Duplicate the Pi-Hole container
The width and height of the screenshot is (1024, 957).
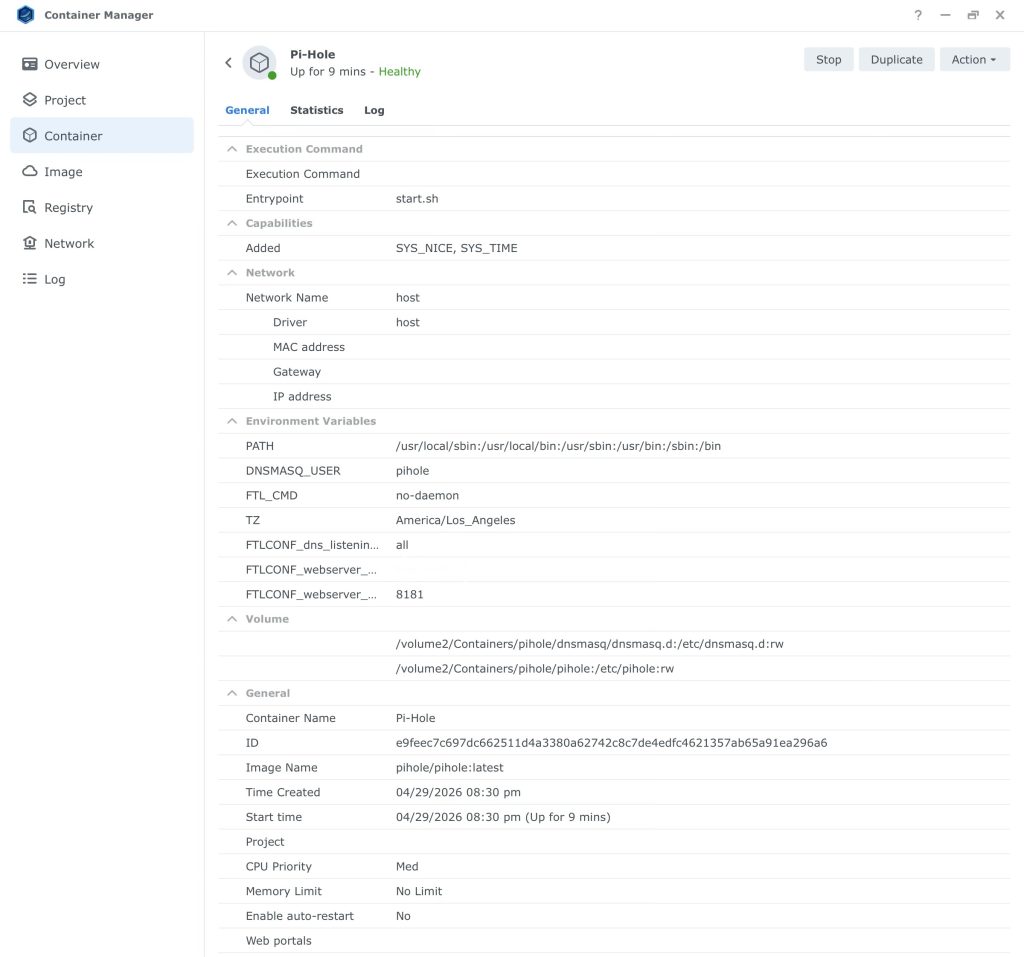click(896, 59)
